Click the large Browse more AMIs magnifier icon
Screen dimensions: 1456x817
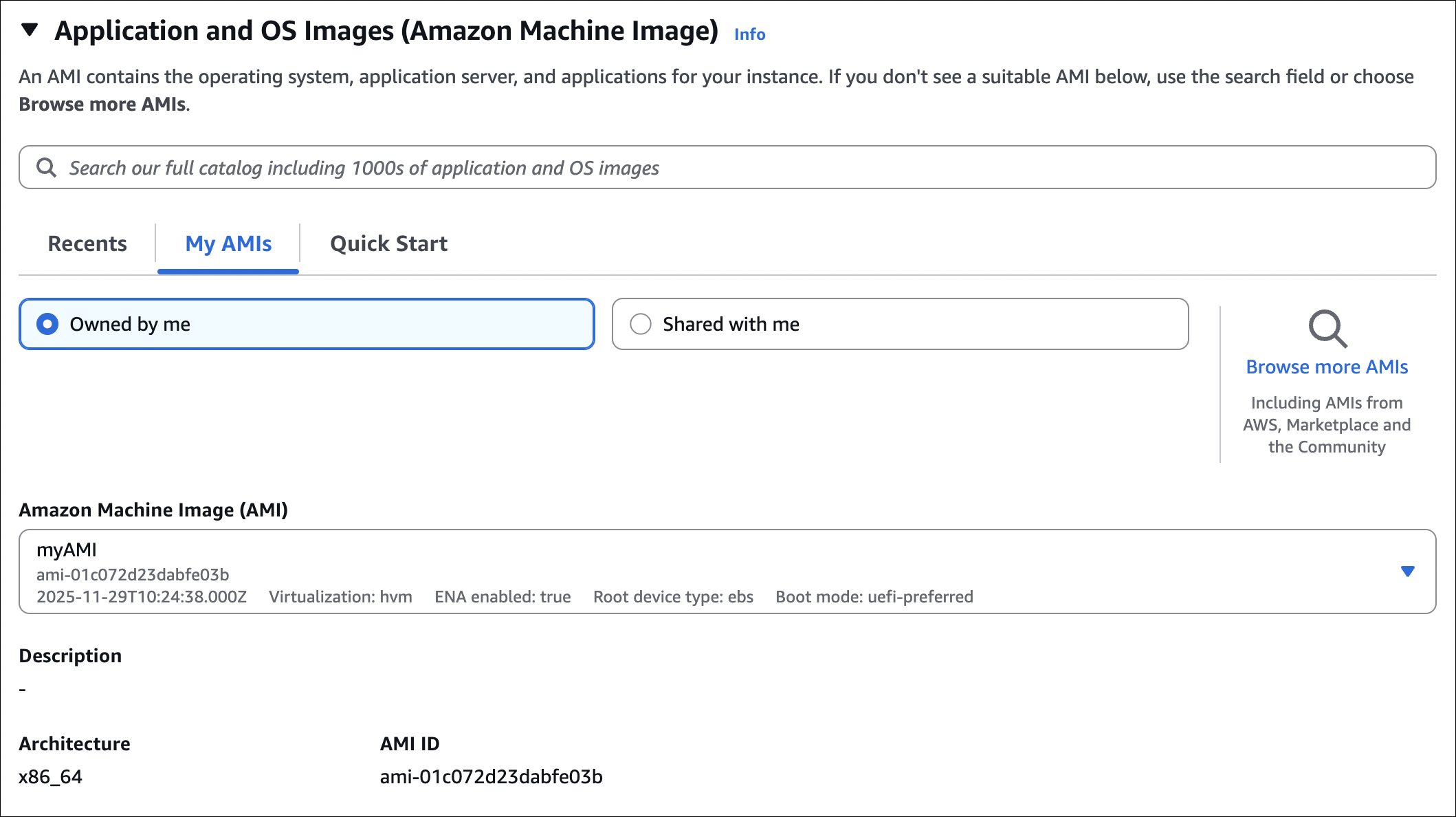[x=1327, y=328]
